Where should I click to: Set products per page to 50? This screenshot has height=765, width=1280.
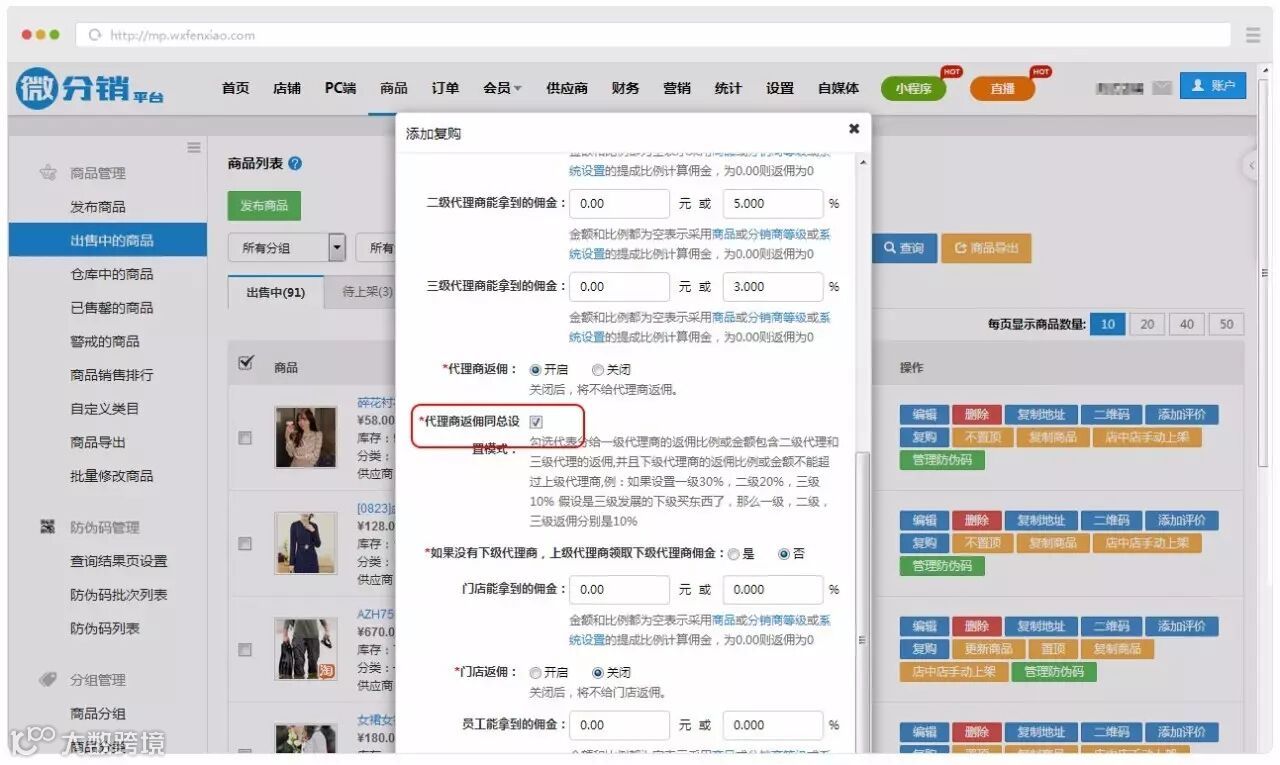1226,324
